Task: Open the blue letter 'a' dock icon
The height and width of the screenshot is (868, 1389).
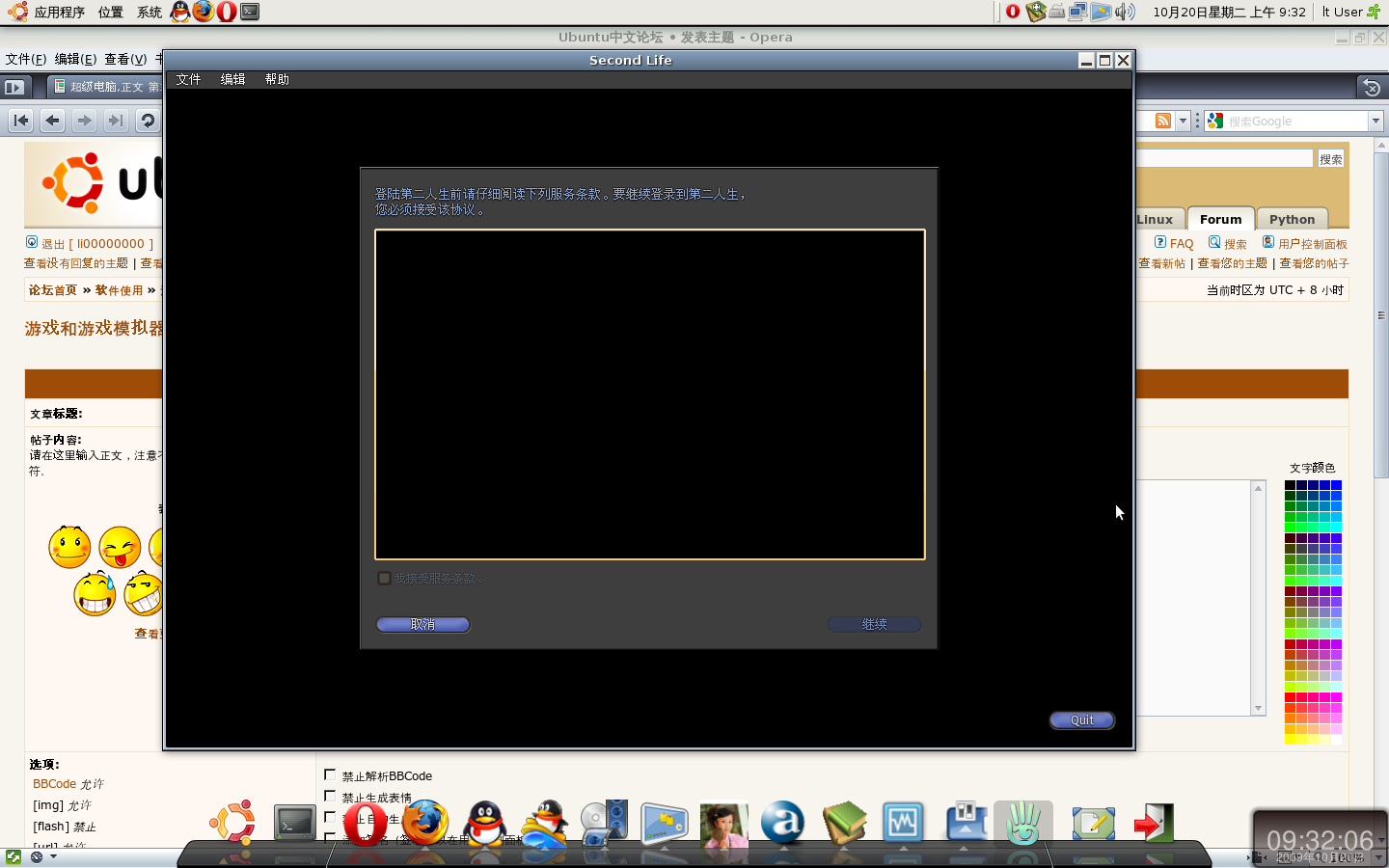Action: click(783, 823)
